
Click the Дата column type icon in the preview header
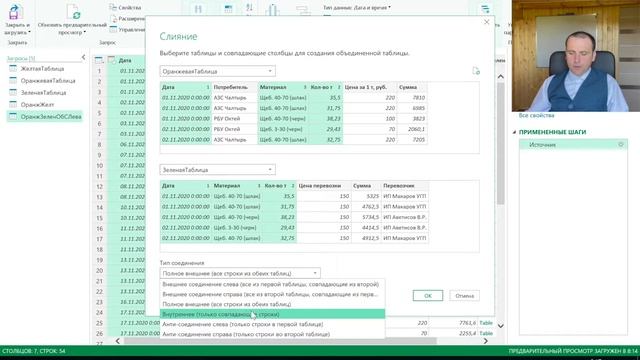point(112,60)
